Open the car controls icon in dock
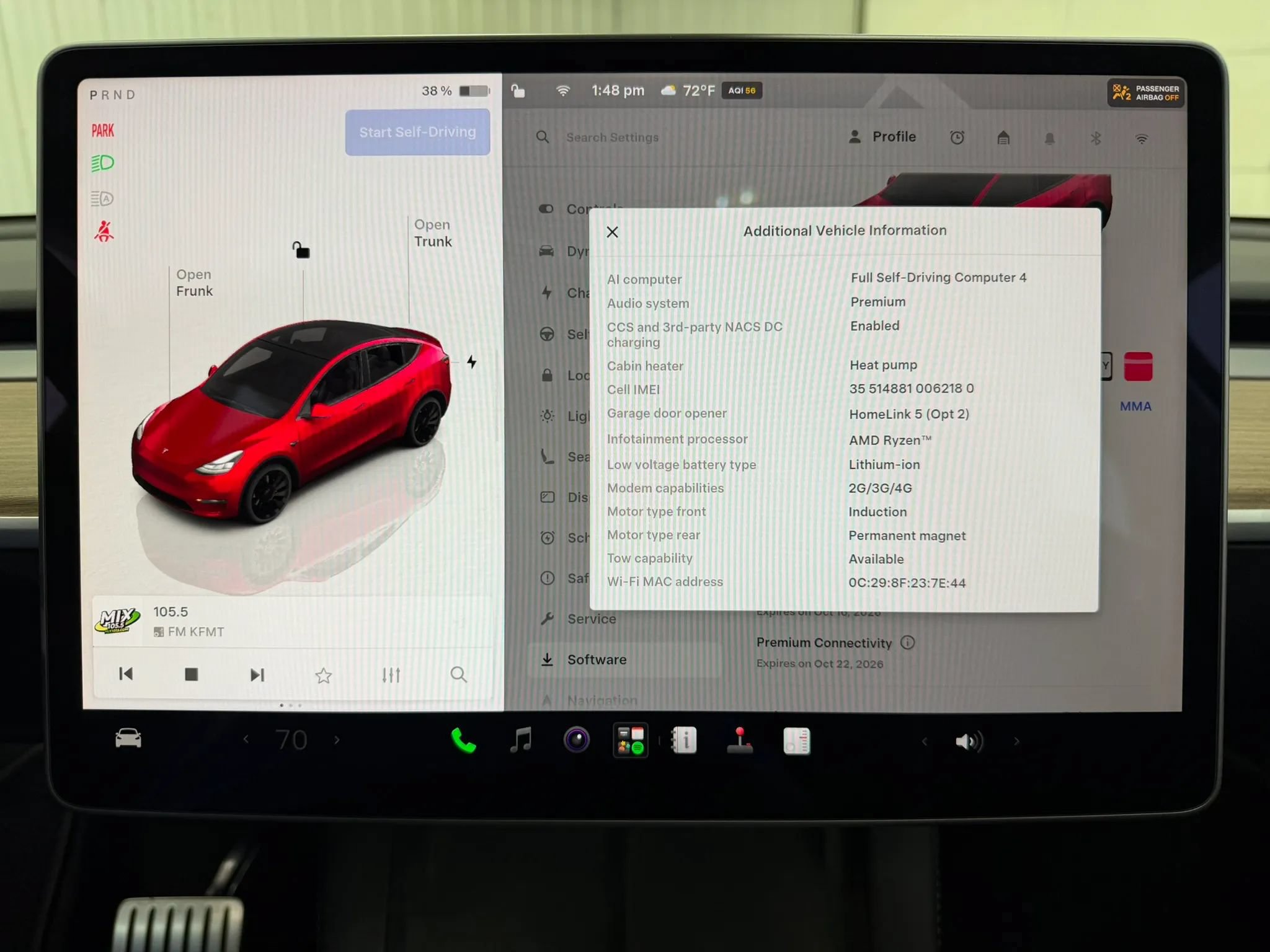The width and height of the screenshot is (1270, 952). point(128,739)
